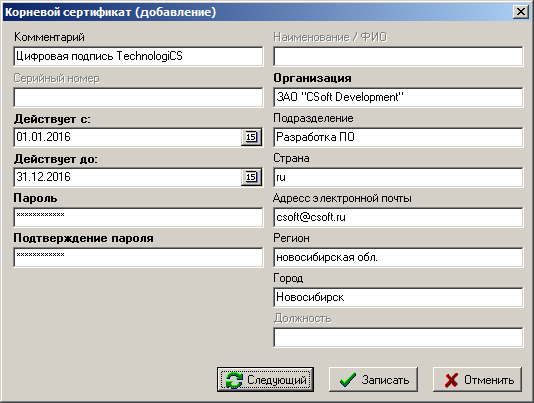Open calendar picker for Действует до date
This screenshot has height=403, width=534.
point(251,177)
